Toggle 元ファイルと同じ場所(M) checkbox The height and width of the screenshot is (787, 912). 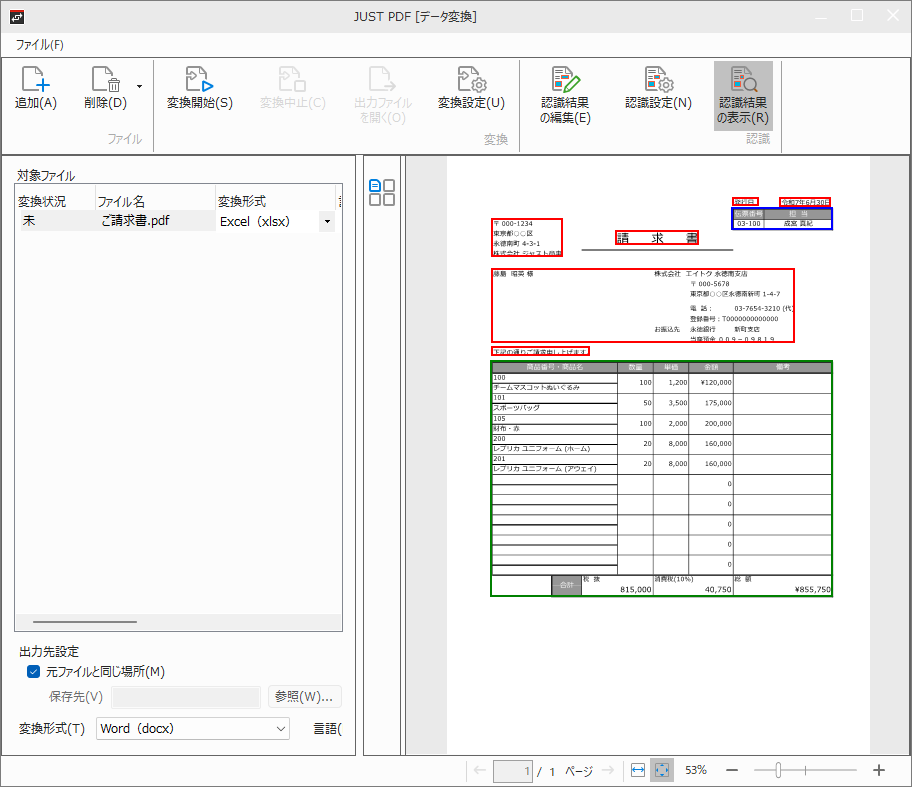(x=34, y=672)
